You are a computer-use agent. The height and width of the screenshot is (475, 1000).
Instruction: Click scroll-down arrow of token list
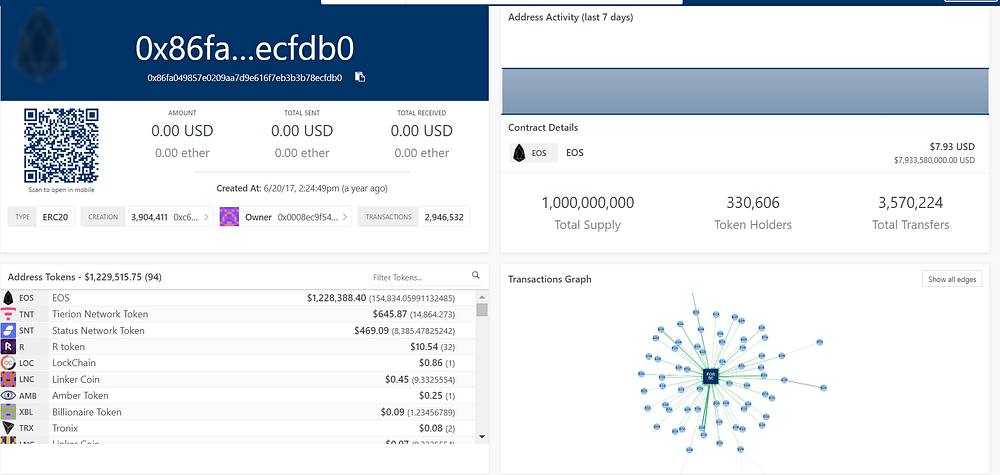coord(482,436)
